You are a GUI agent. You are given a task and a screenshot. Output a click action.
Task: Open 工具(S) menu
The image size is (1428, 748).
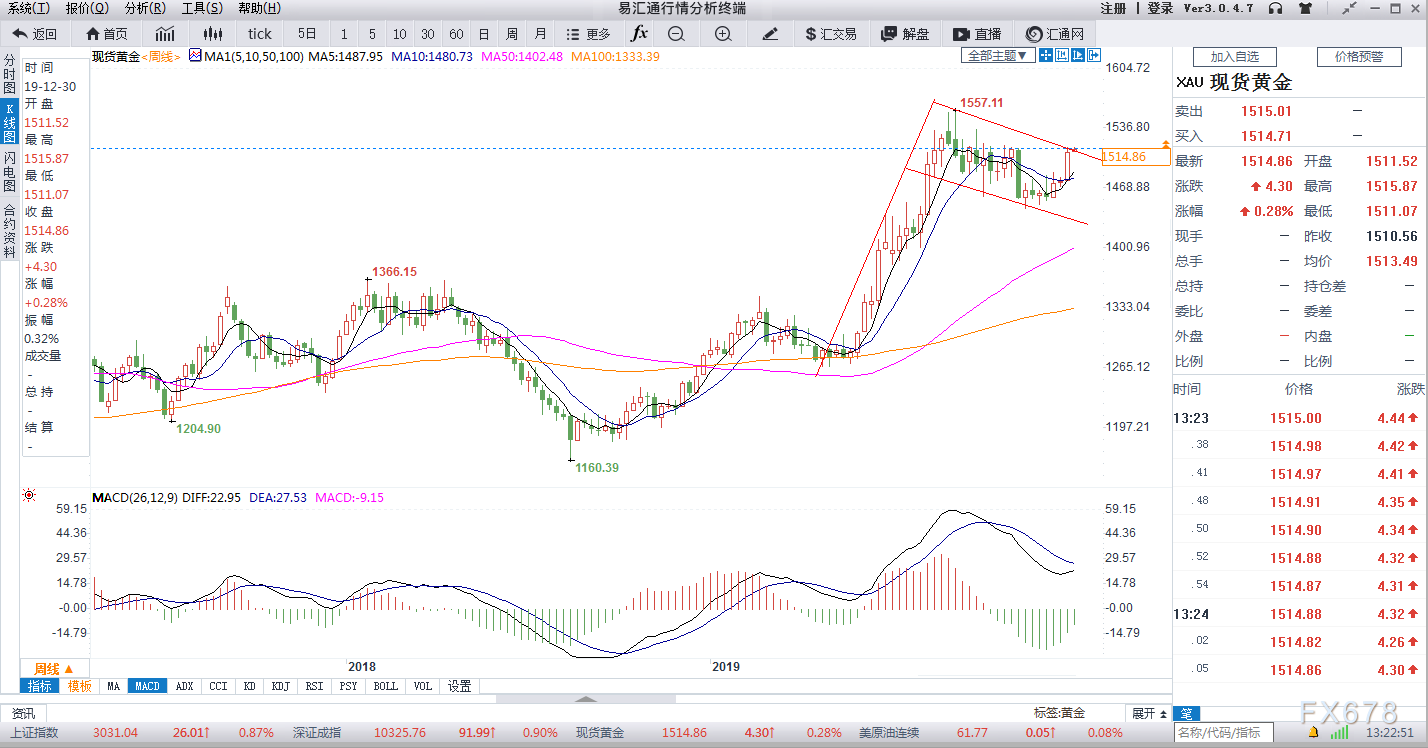(202, 8)
